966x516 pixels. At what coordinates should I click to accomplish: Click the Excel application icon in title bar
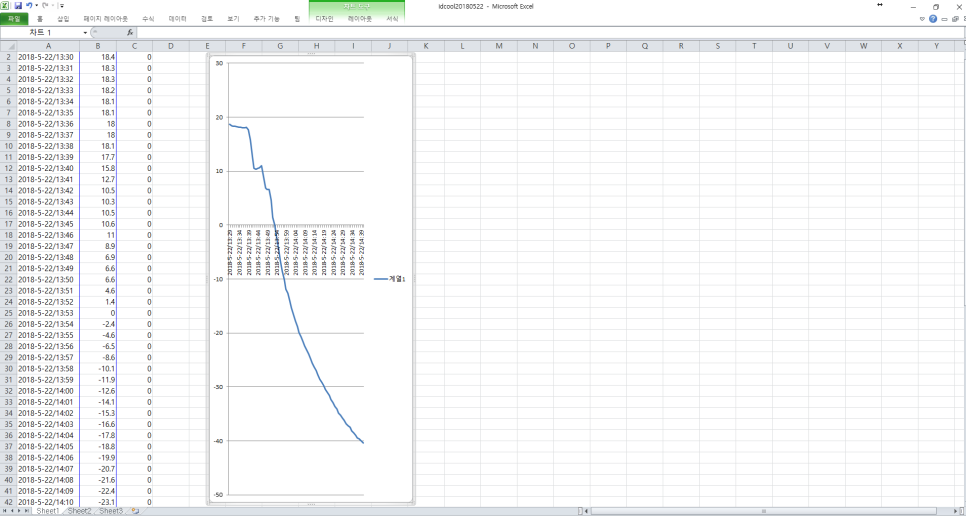pyautogui.click(x=6, y=5)
